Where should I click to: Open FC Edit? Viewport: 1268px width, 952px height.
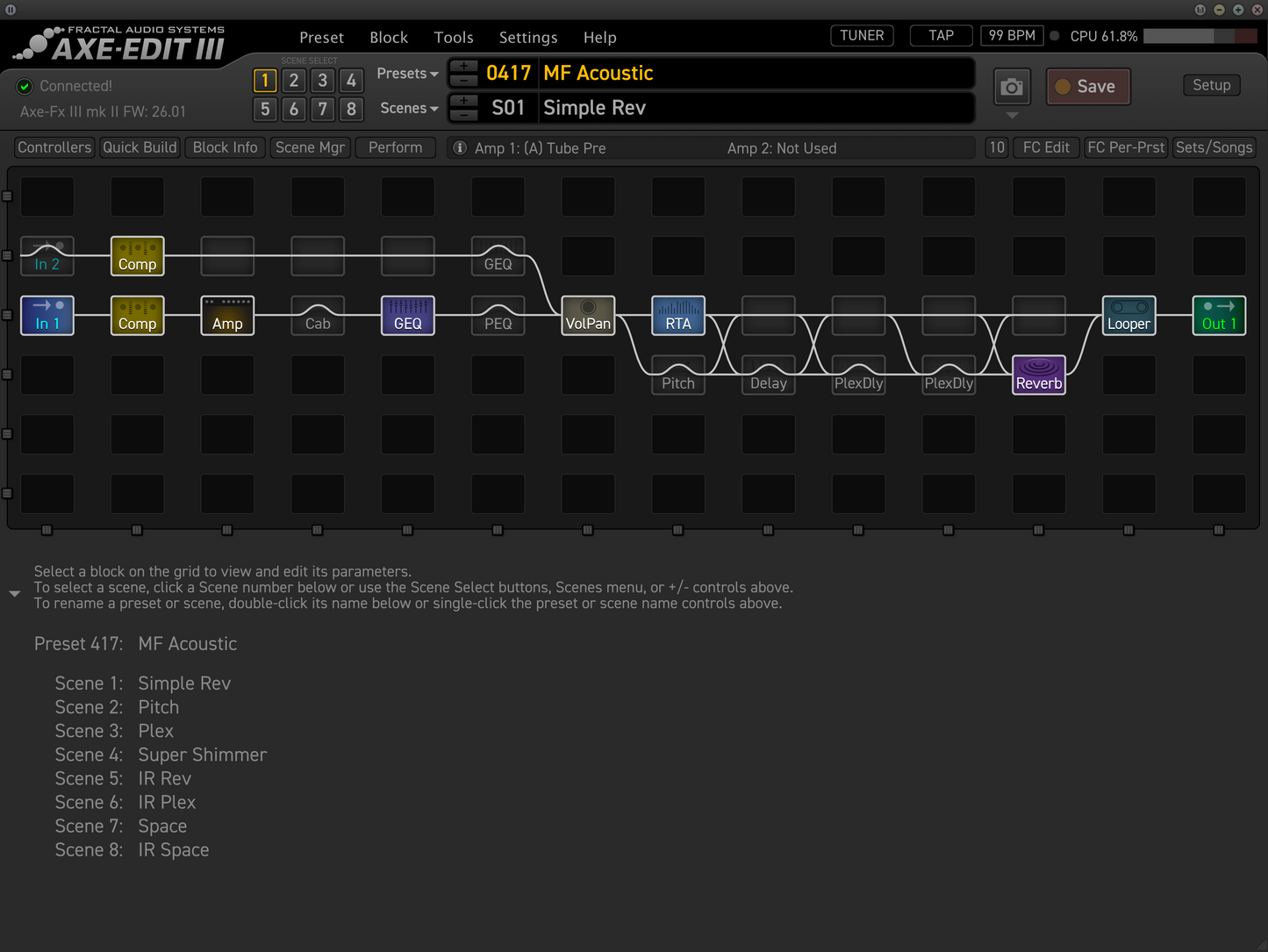pyautogui.click(x=1046, y=147)
